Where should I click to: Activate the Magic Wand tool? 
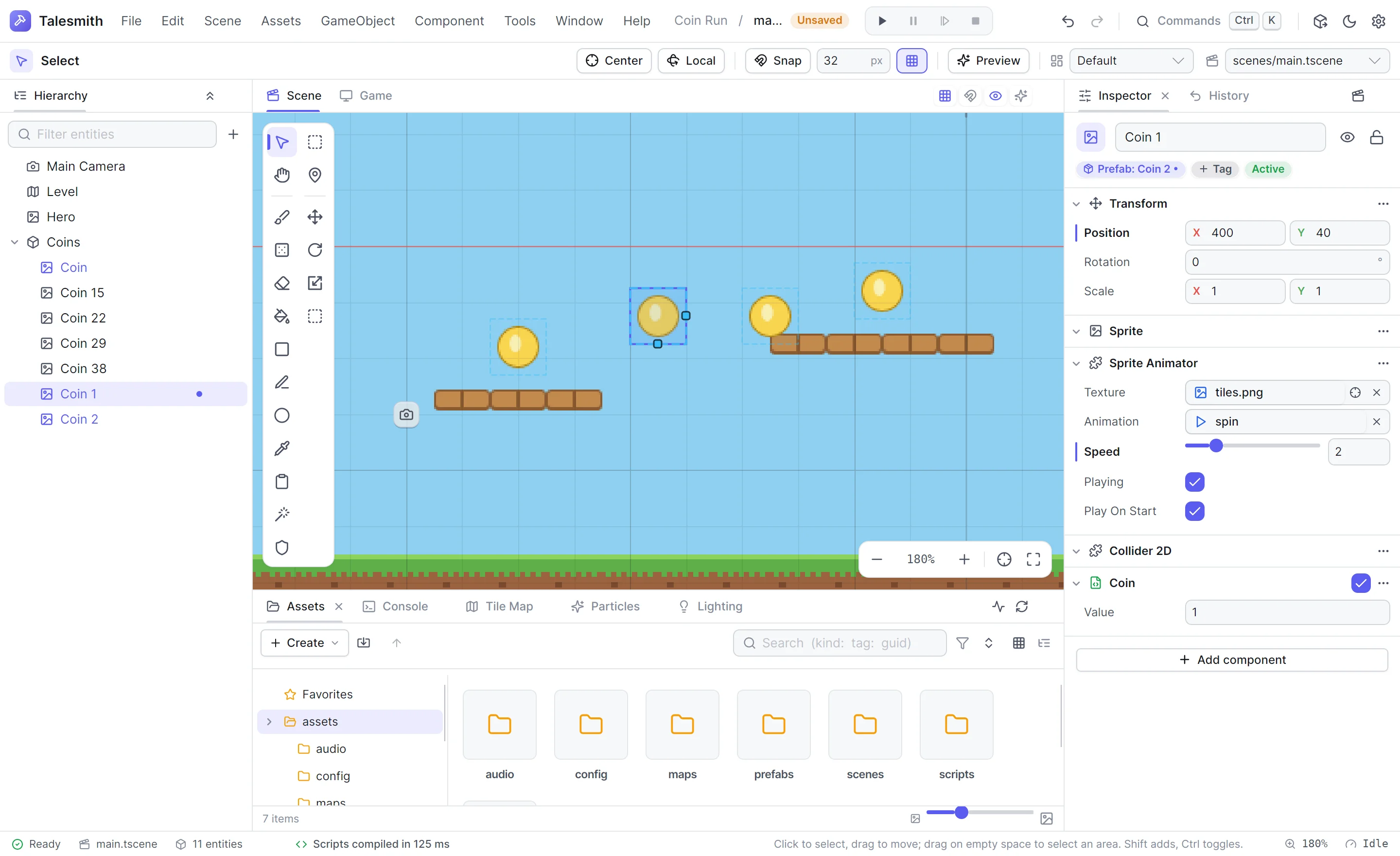pyautogui.click(x=282, y=515)
